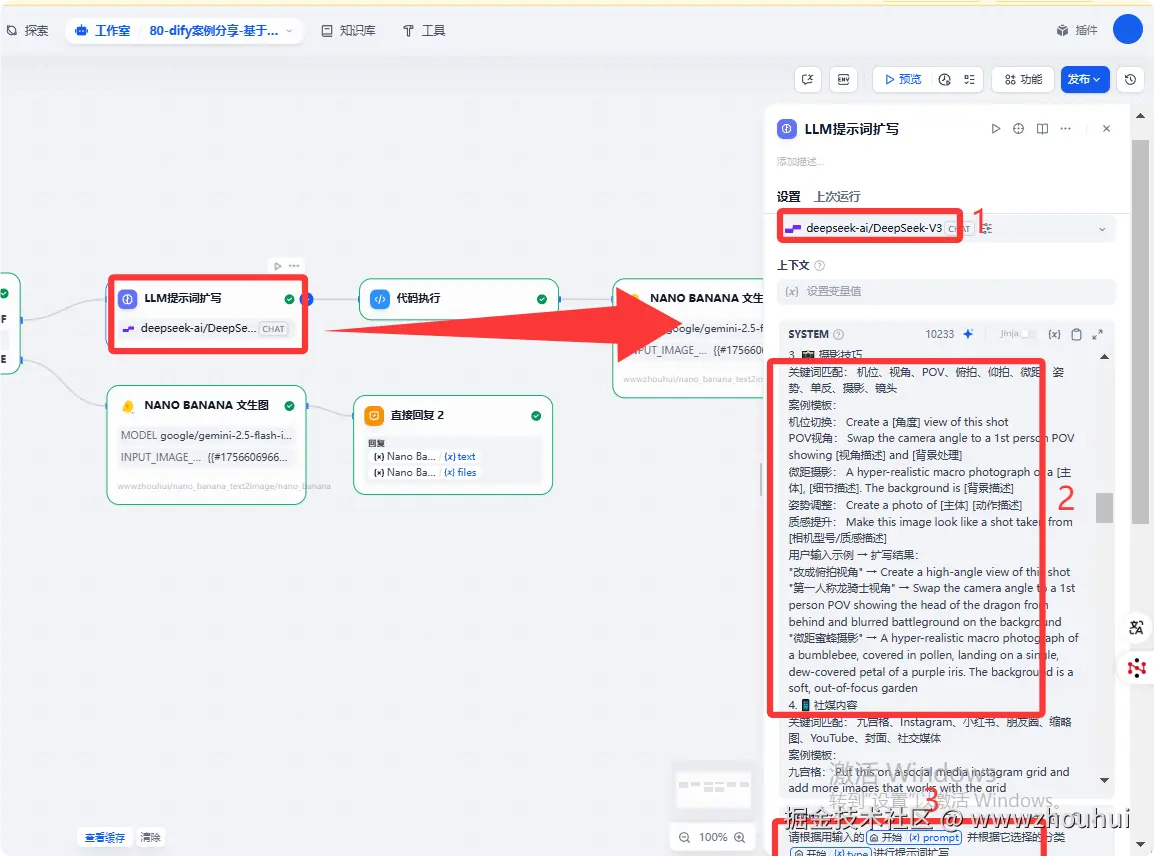
Task: Select the 直接回复 2 node
Action: pyautogui.click(x=453, y=445)
